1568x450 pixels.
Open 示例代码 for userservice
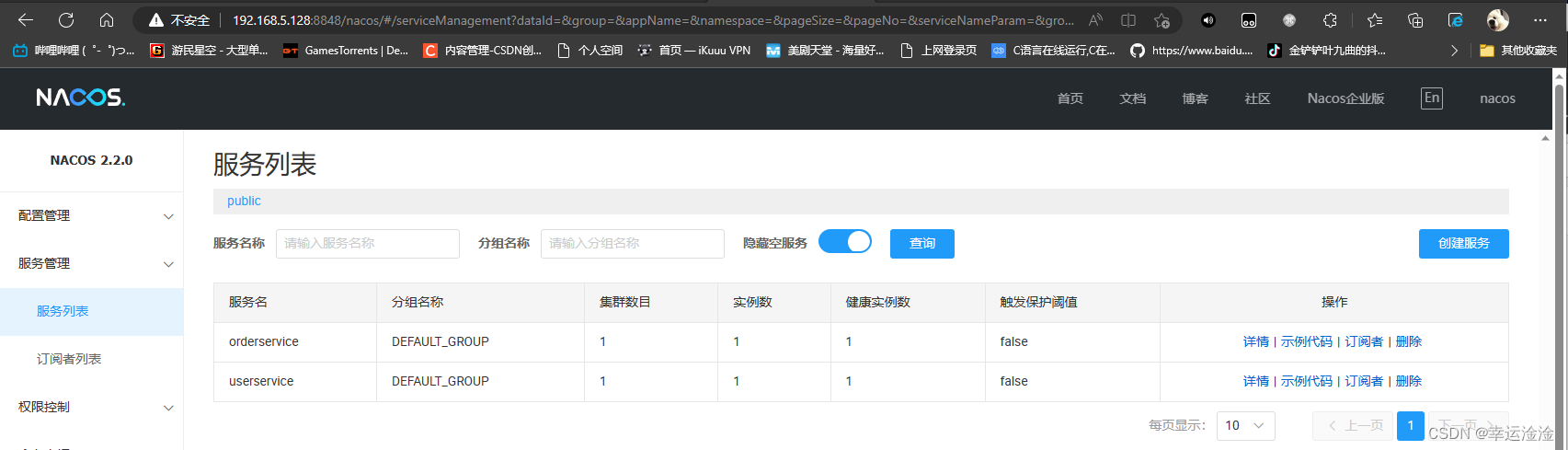[x=1307, y=381]
